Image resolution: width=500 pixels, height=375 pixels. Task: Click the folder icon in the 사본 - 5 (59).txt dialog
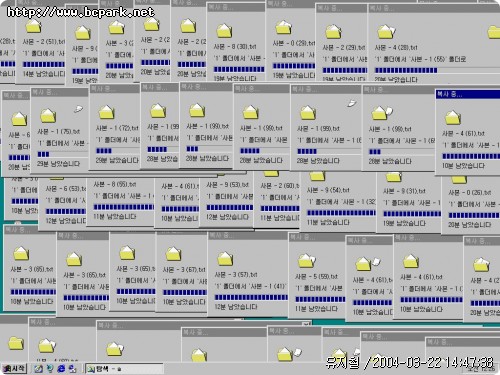[306, 261]
